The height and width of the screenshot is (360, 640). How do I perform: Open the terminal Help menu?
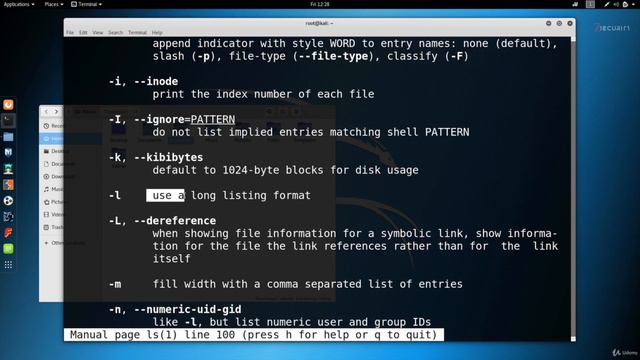[x=157, y=32]
